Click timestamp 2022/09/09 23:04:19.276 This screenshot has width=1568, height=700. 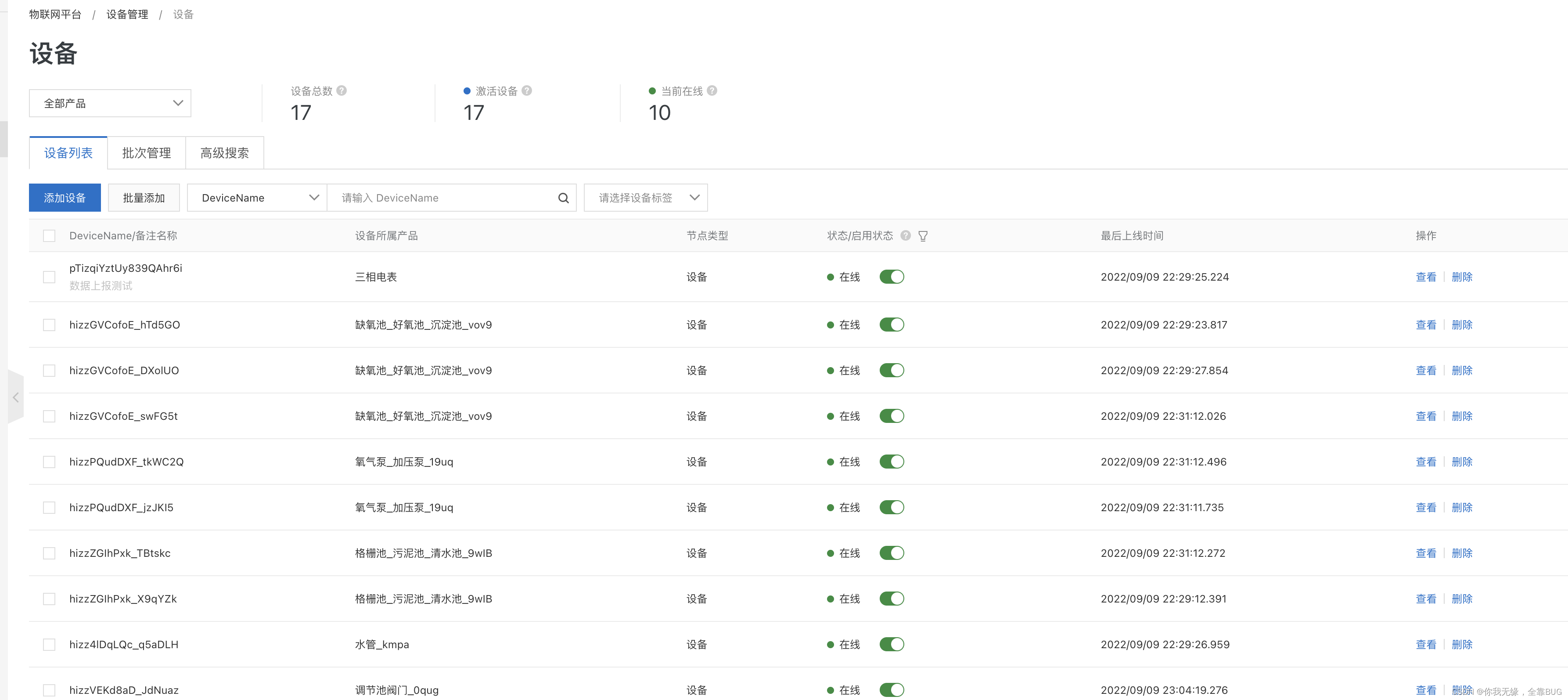click(x=1164, y=690)
